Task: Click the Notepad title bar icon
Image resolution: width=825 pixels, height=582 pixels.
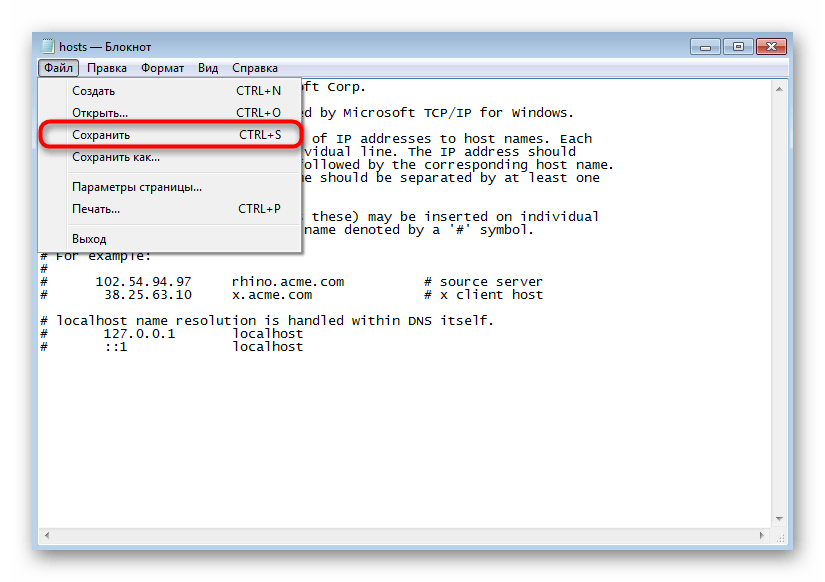Action: (x=48, y=46)
